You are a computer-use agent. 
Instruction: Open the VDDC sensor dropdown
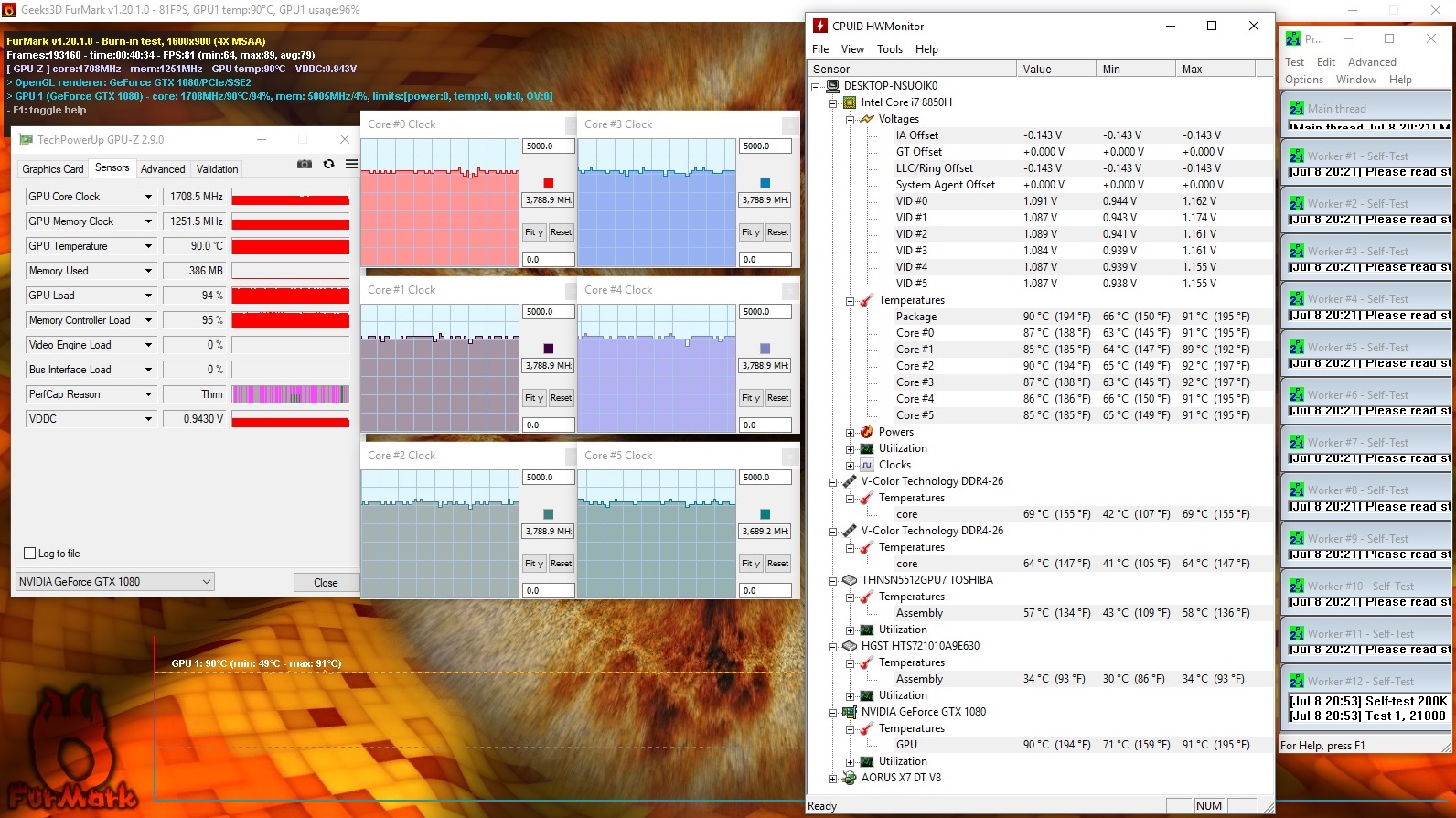148,419
